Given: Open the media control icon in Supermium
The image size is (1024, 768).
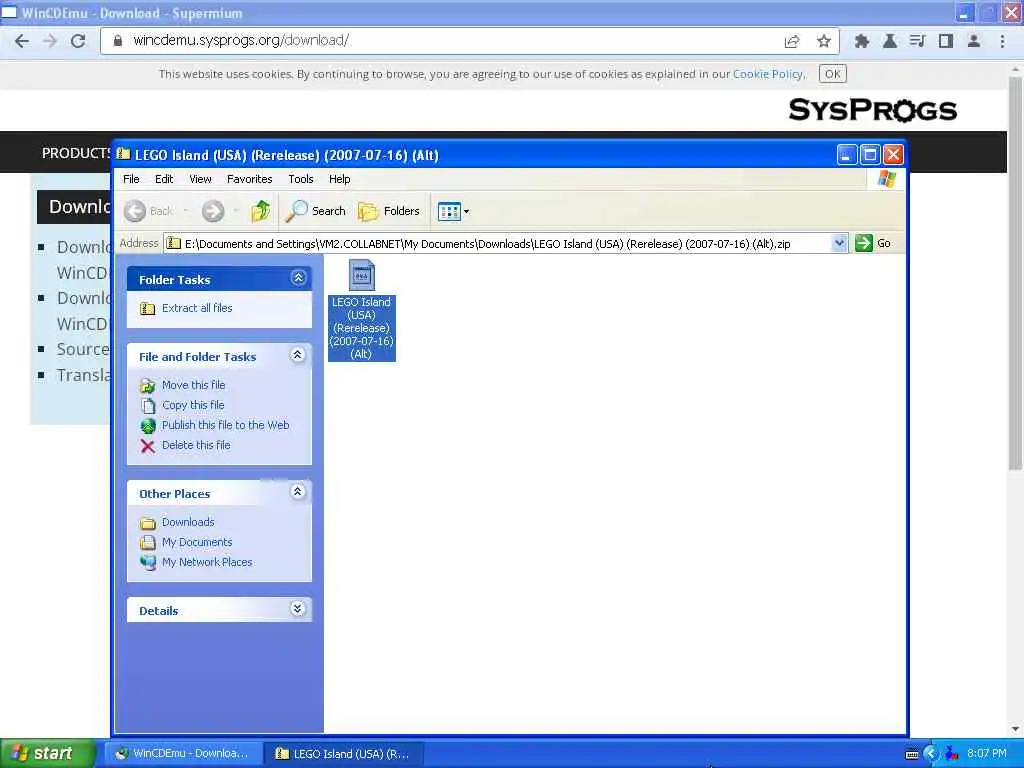Looking at the screenshot, I should pos(918,41).
